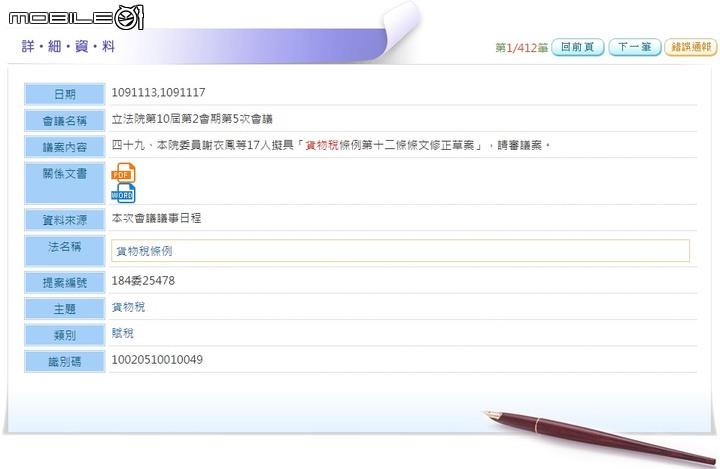Click the 議案內容 field label
Screen dimensions: 720x469
point(65,147)
